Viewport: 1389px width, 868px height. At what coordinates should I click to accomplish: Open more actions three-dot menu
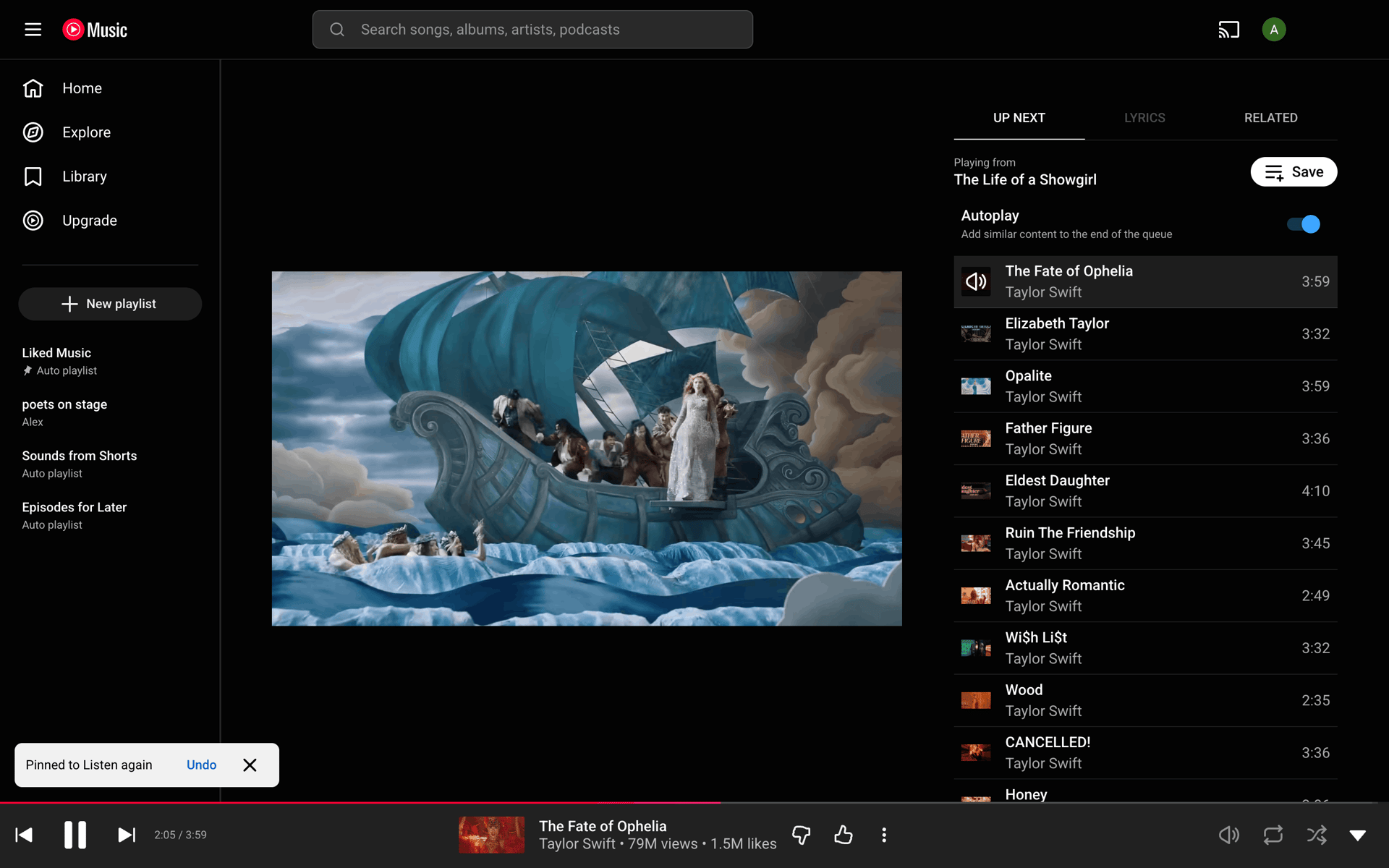point(884,835)
